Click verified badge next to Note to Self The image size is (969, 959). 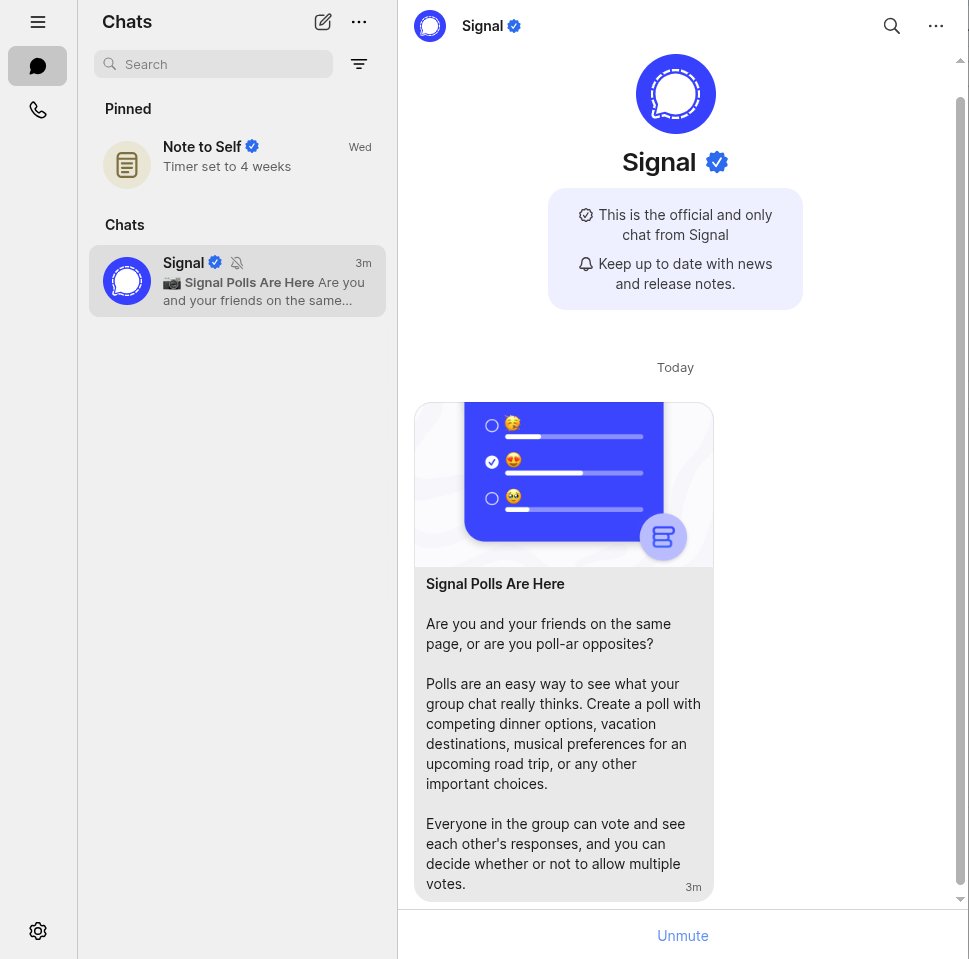click(x=252, y=146)
